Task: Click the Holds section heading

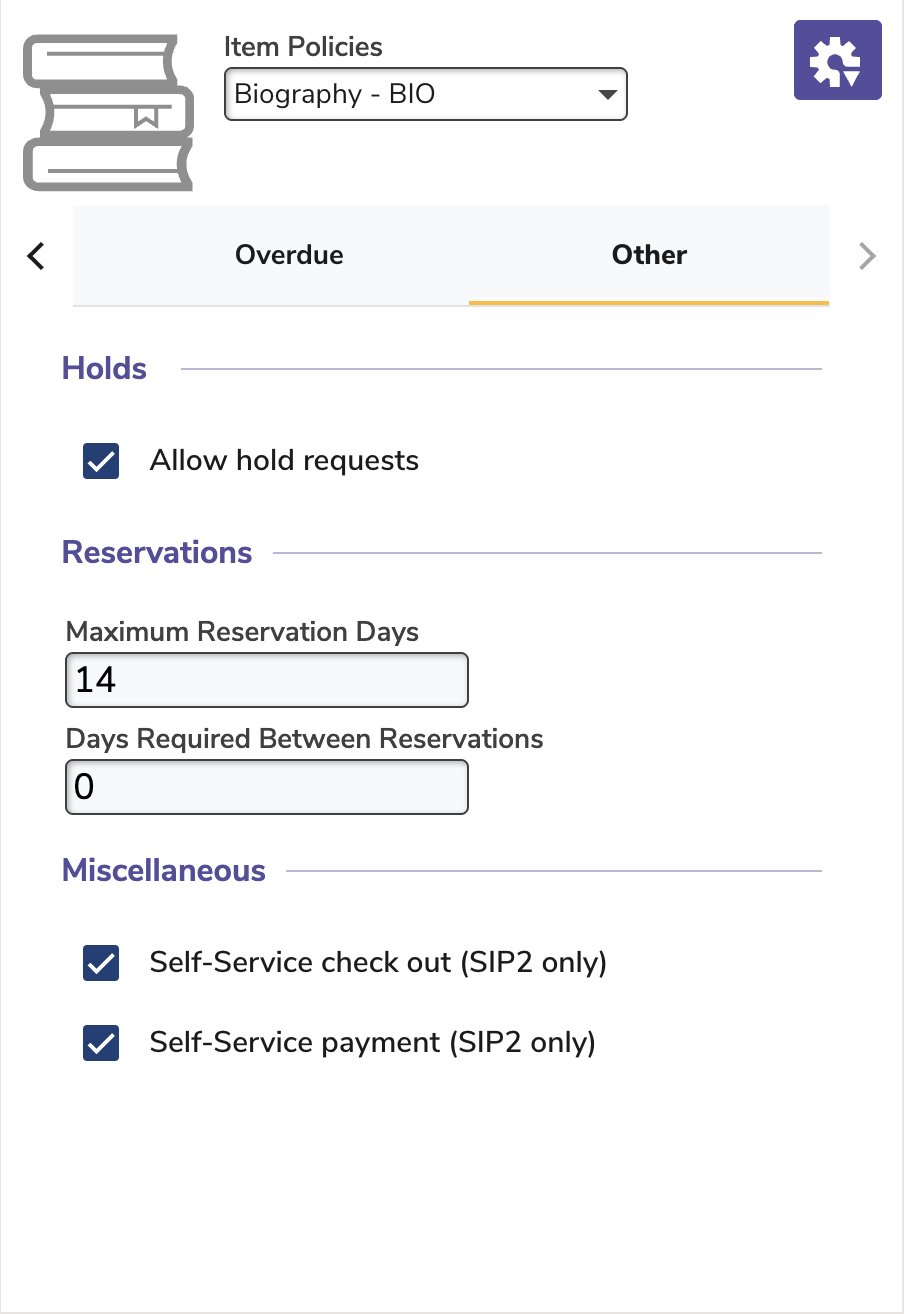Action: coord(104,369)
